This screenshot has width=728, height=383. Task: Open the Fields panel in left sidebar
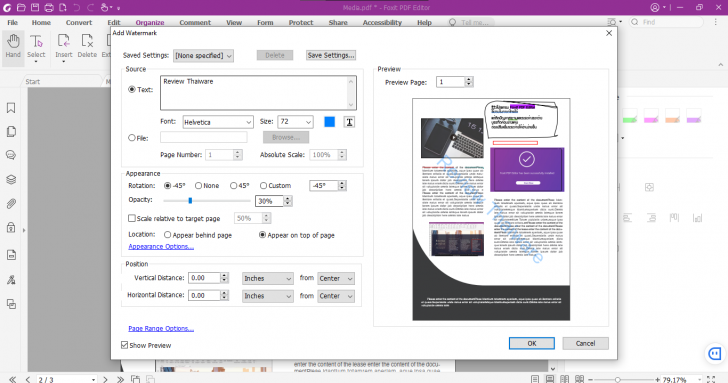11,255
